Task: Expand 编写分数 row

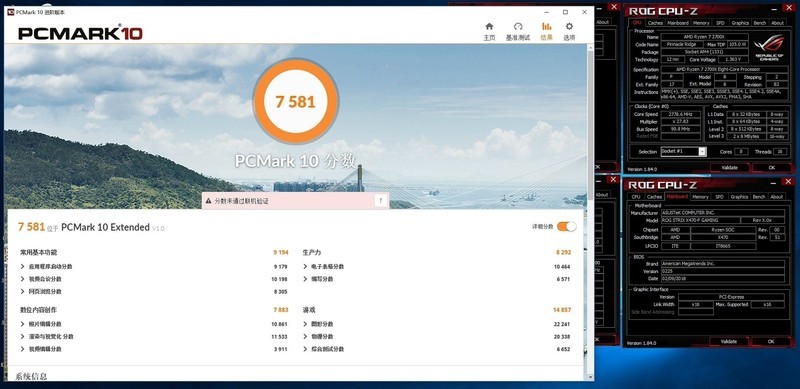Action: click(x=305, y=279)
